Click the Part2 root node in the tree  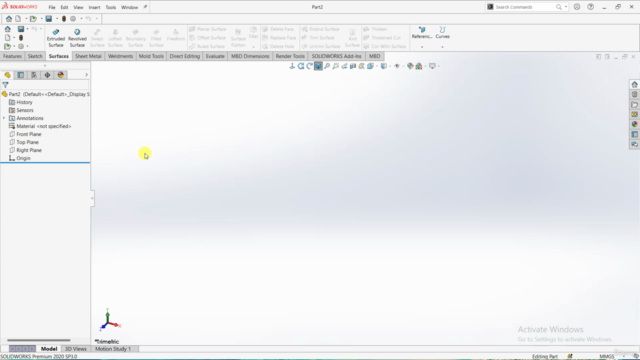(x=46, y=94)
